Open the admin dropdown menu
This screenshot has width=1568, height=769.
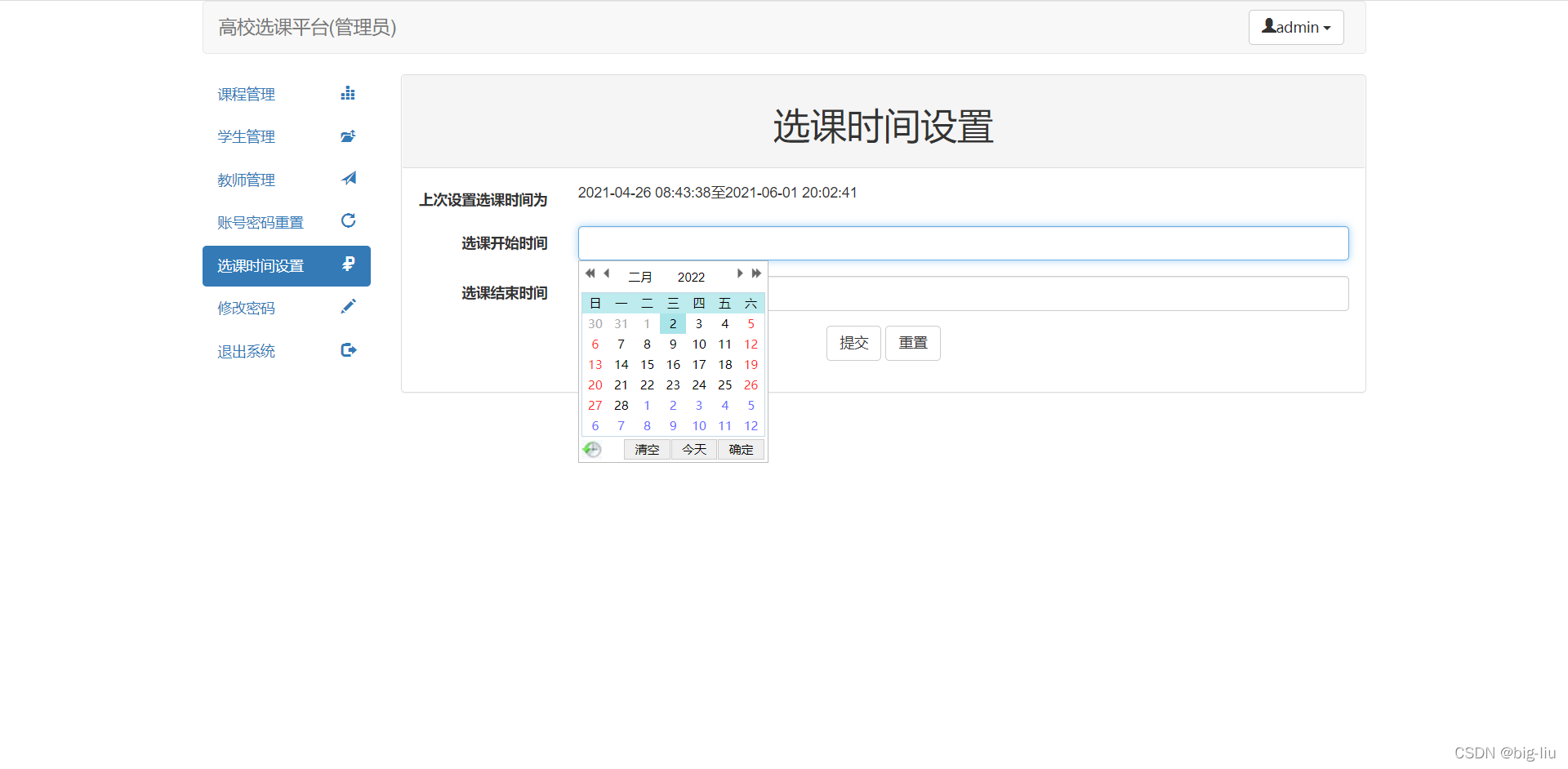pos(1296,27)
